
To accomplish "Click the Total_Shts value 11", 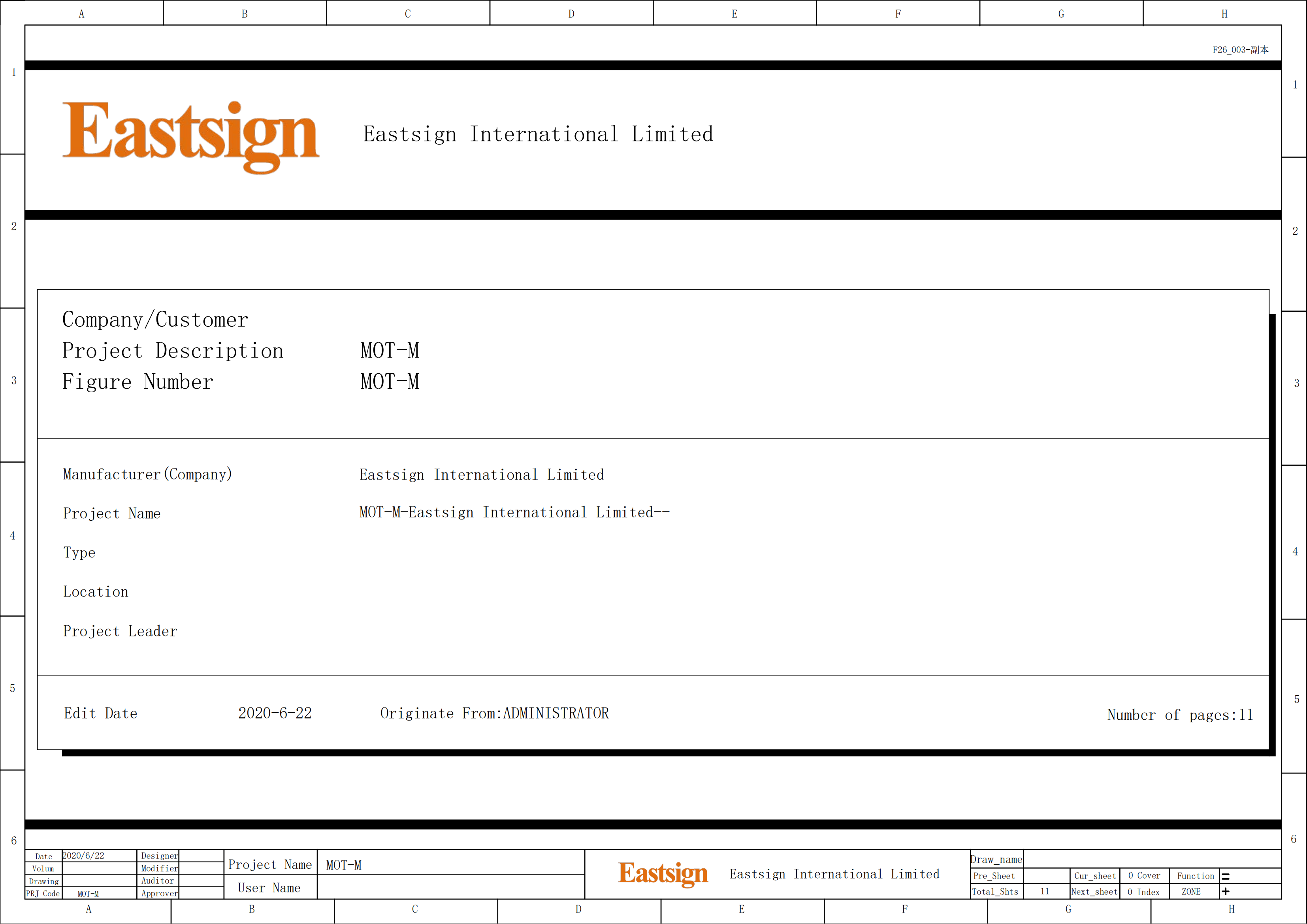I will 1045,892.
